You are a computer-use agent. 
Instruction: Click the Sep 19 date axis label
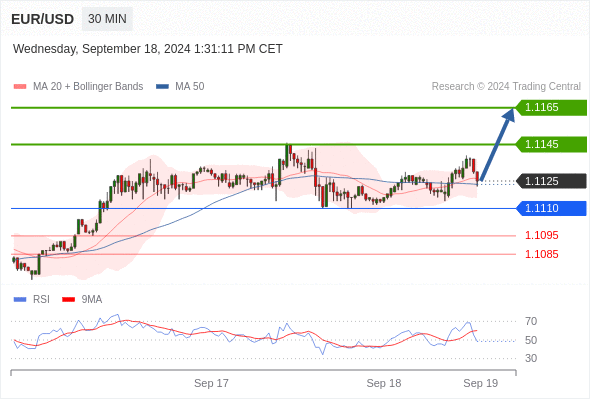481,383
